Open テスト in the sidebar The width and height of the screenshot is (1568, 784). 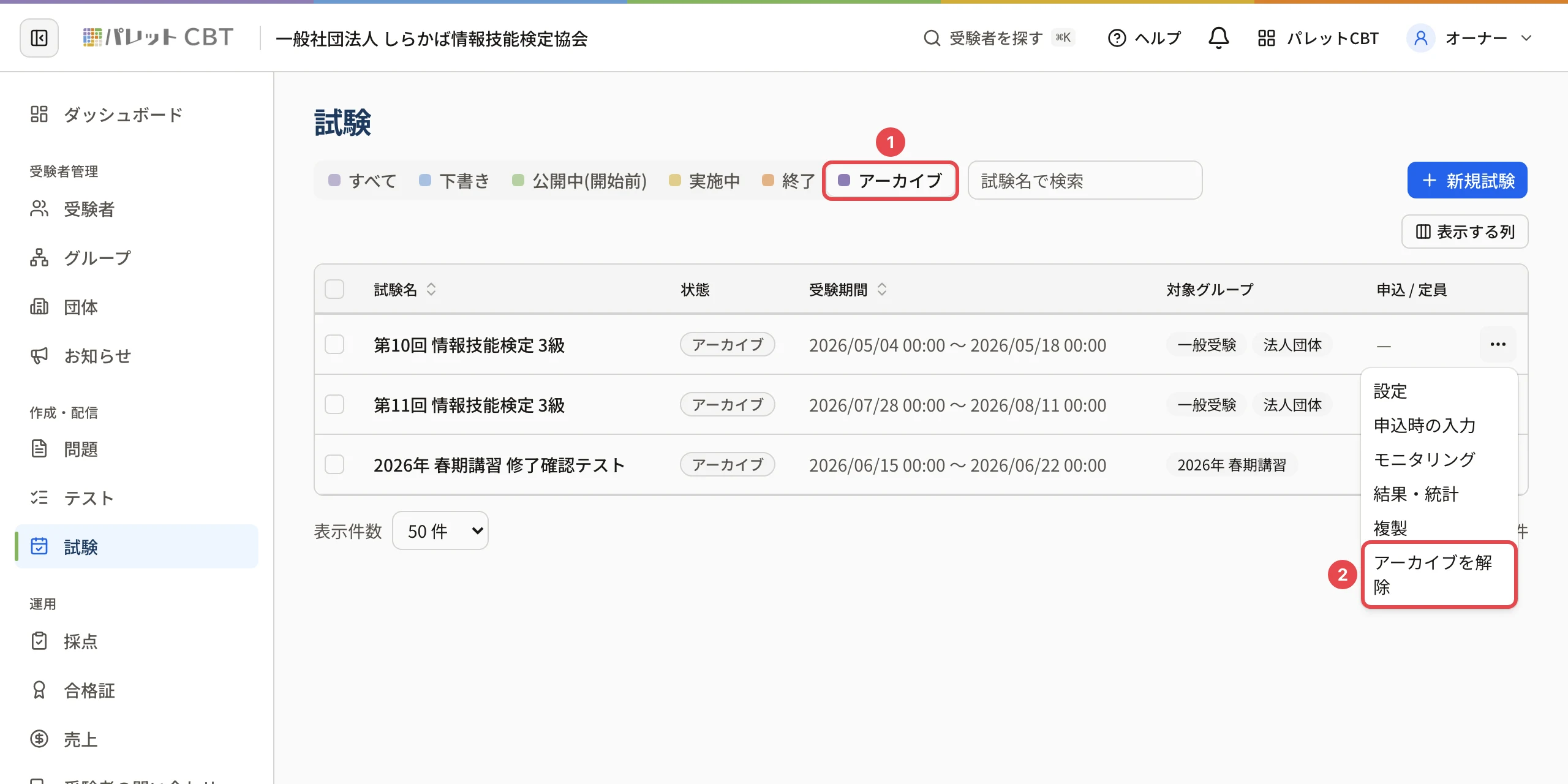coord(136,498)
